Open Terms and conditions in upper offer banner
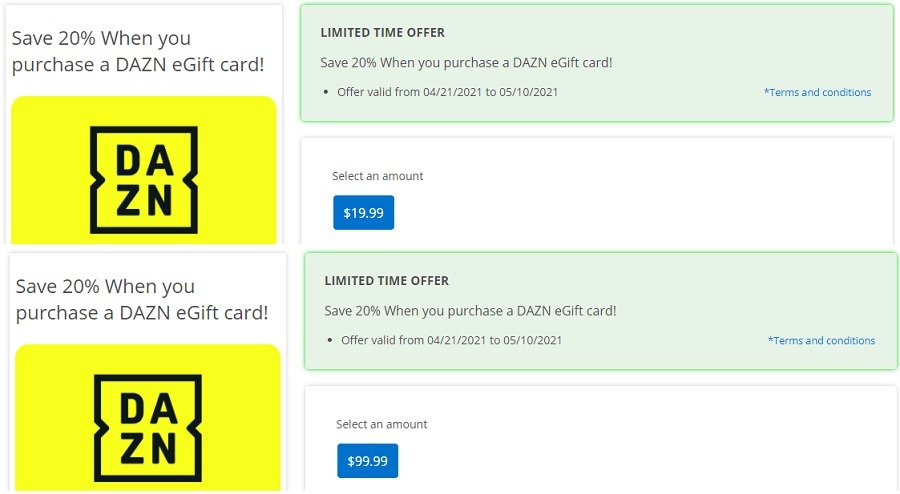 point(817,92)
